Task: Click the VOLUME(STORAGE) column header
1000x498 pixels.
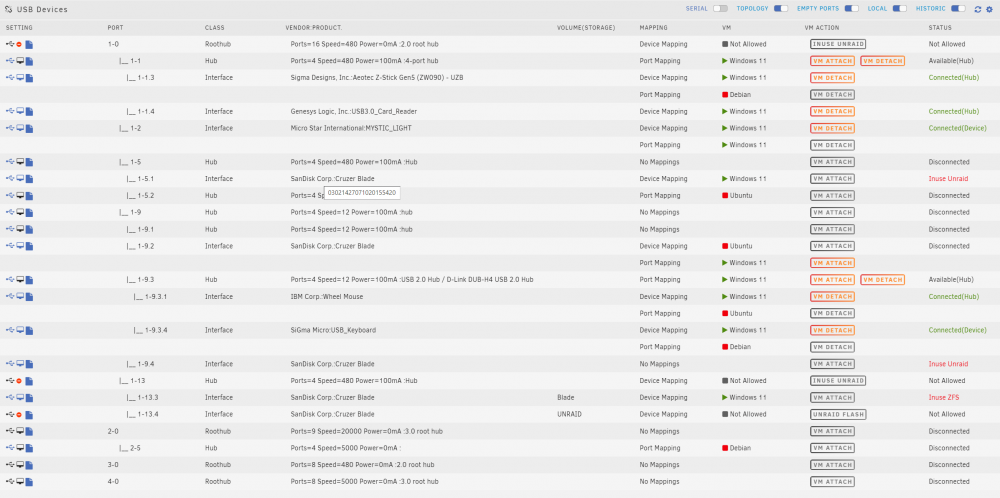Action: tap(585, 28)
